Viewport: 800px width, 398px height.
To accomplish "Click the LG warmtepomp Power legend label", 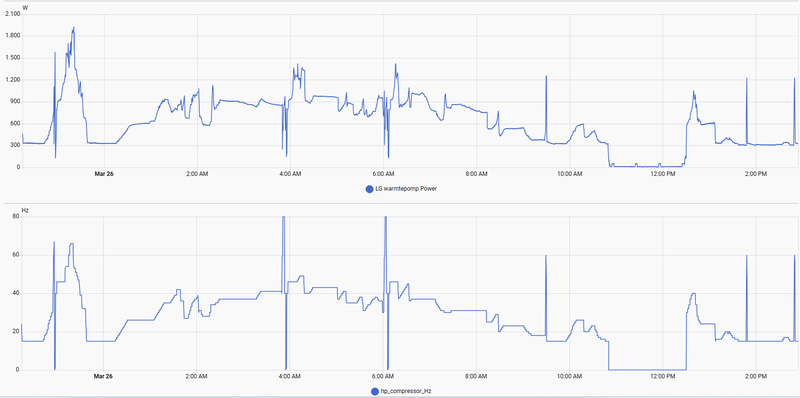I will [406, 189].
